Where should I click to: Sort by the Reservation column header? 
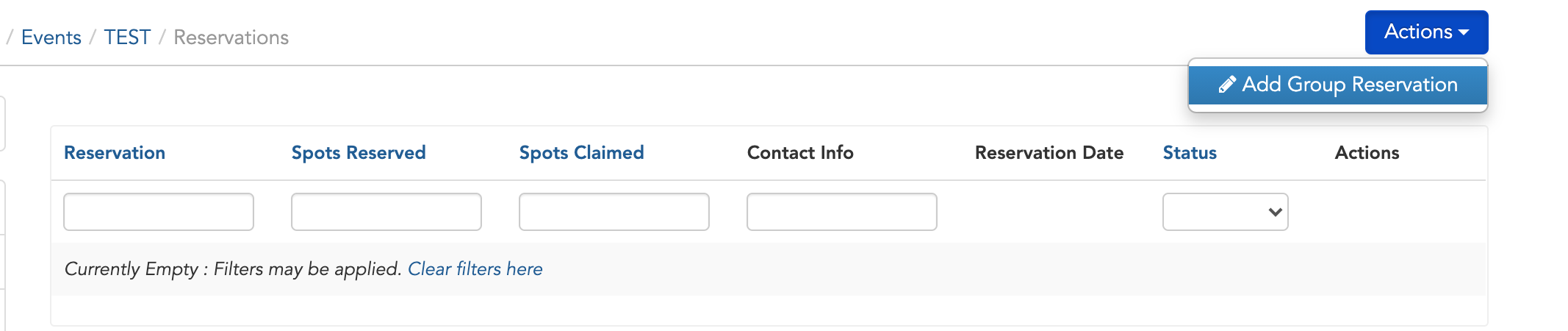click(x=115, y=152)
